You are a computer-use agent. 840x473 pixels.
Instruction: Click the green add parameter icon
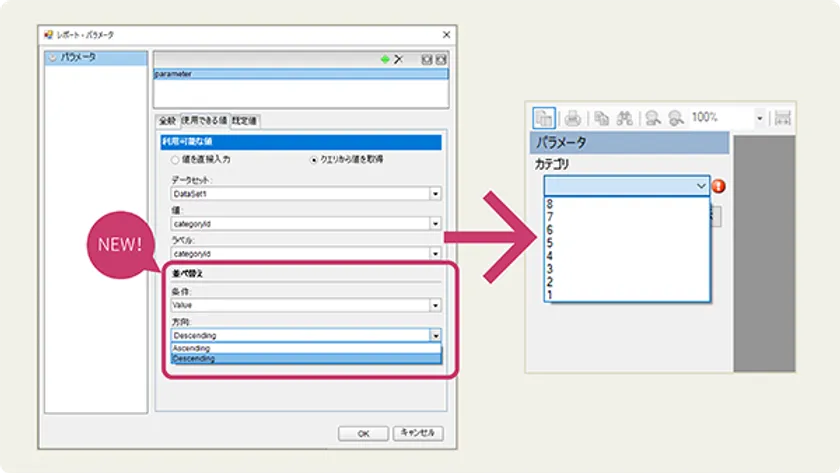(x=385, y=60)
